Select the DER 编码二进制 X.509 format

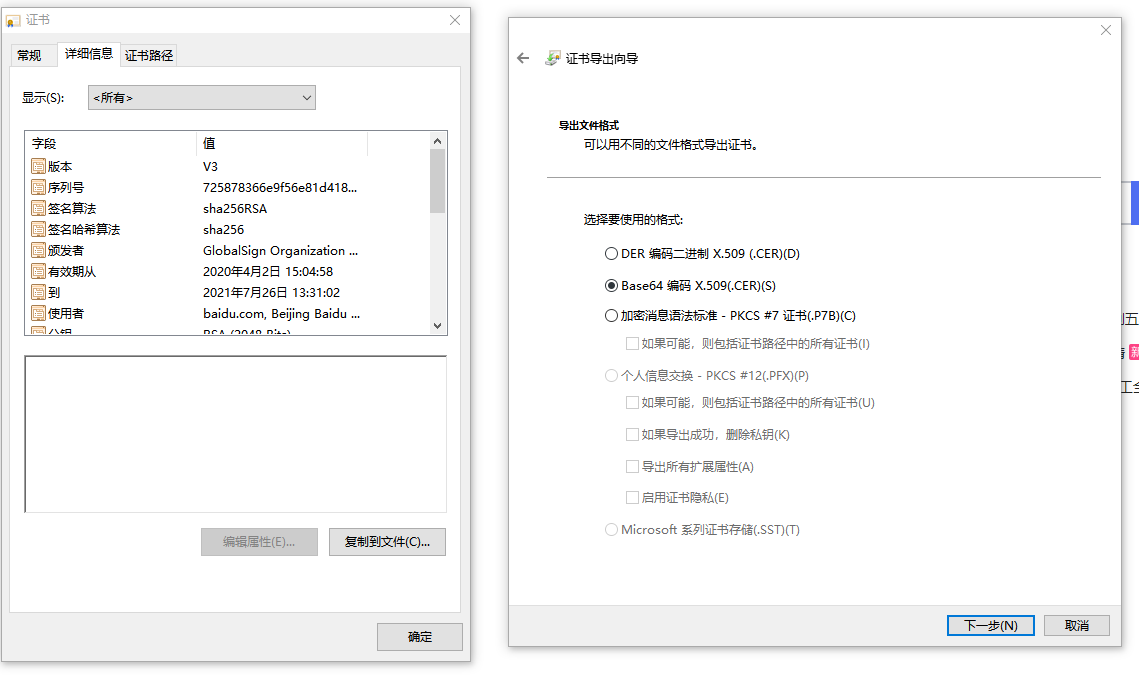(611, 254)
